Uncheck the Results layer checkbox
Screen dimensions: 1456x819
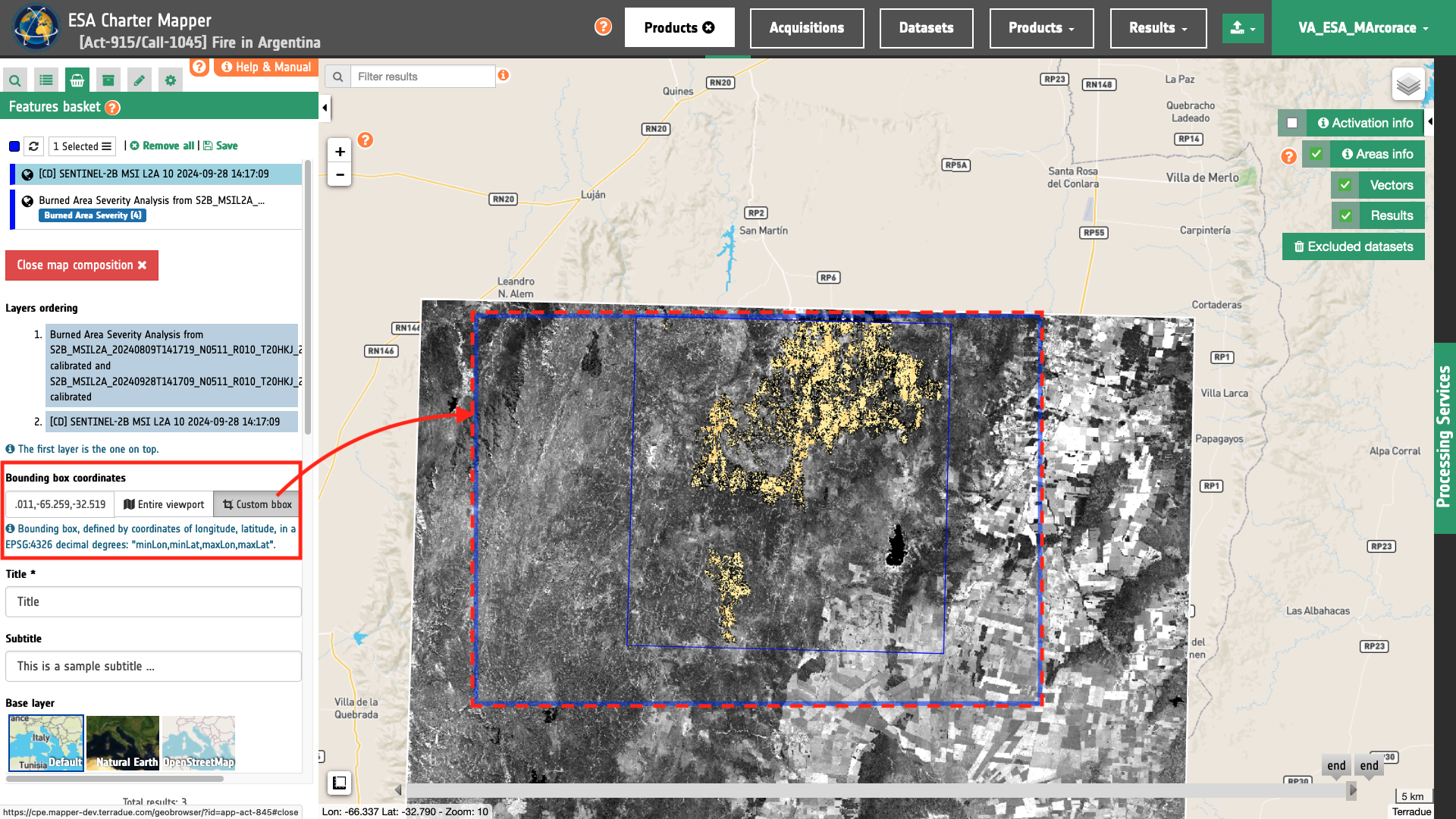(x=1345, y=216)
